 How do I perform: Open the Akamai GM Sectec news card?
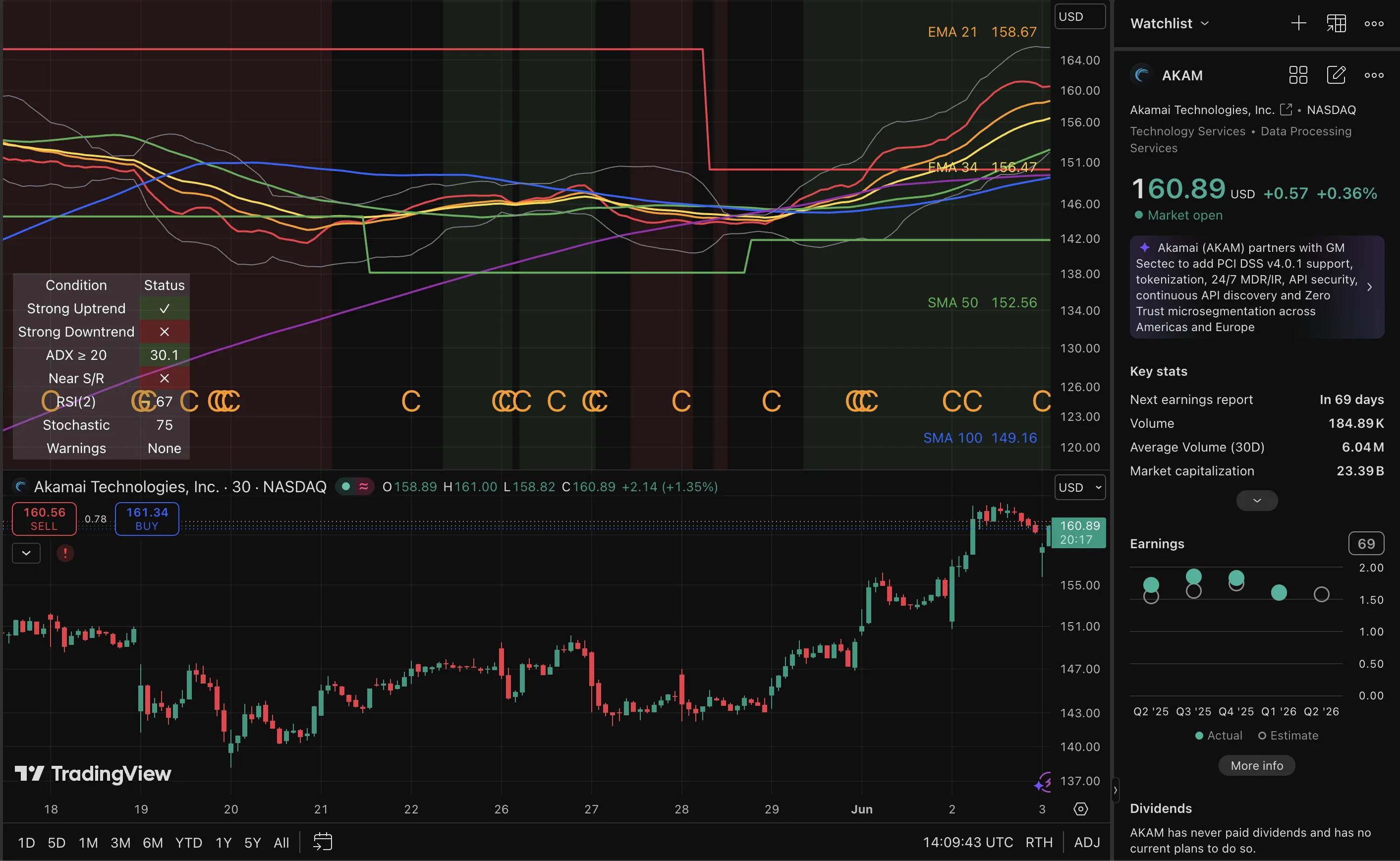click(x=1256, y=287)
